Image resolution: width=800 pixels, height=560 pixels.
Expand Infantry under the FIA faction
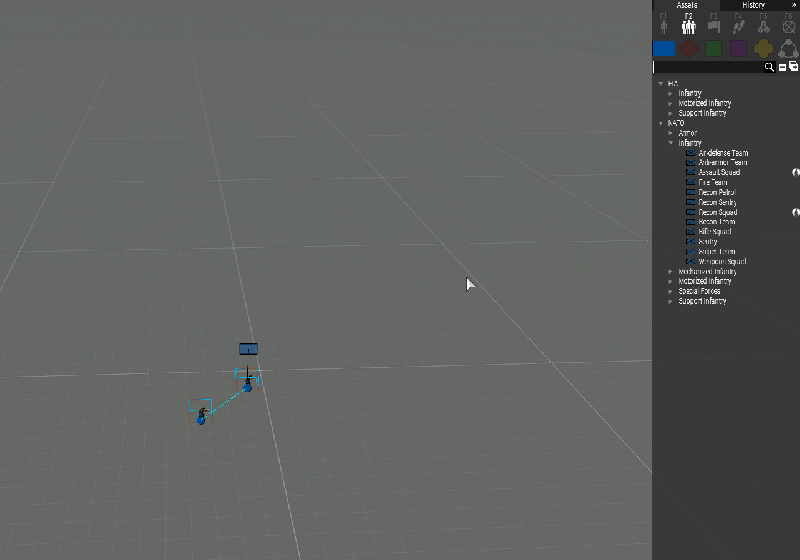(670, 93)
